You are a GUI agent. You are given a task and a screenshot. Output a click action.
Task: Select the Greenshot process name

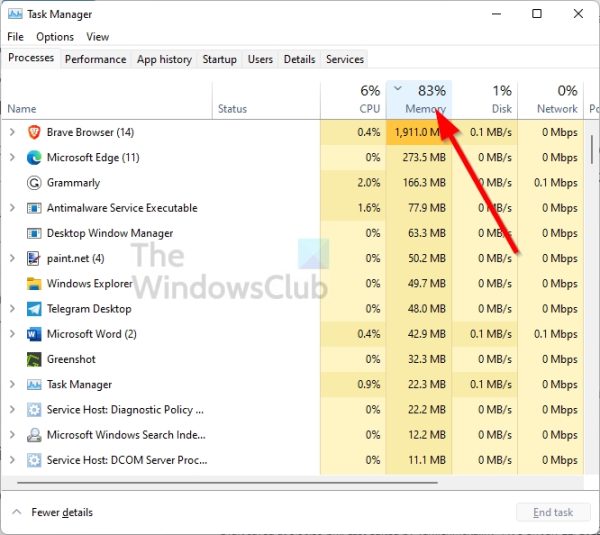click(71, 360)
